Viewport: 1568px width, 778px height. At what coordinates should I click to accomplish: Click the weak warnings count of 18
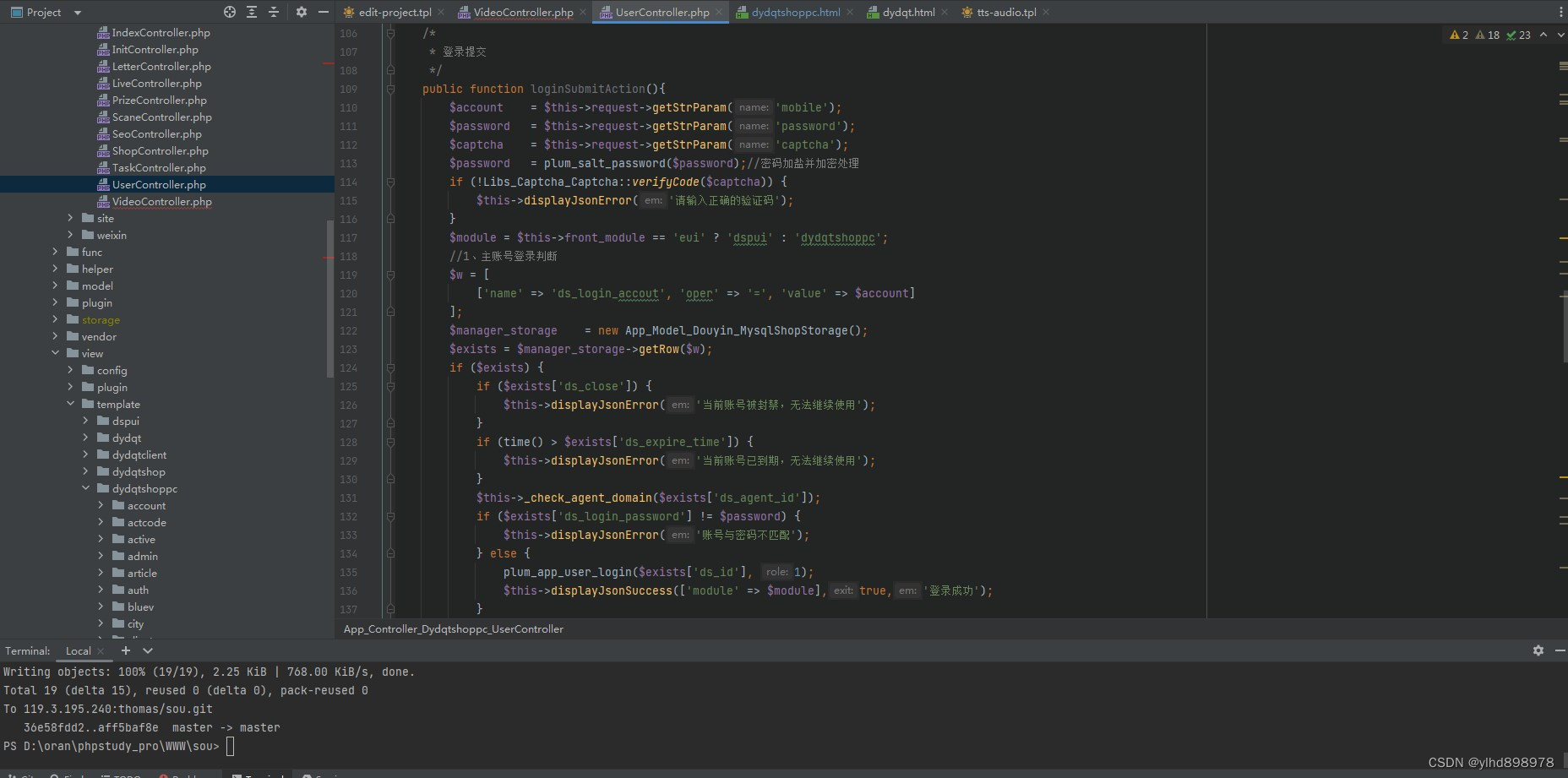[1487, 35]
